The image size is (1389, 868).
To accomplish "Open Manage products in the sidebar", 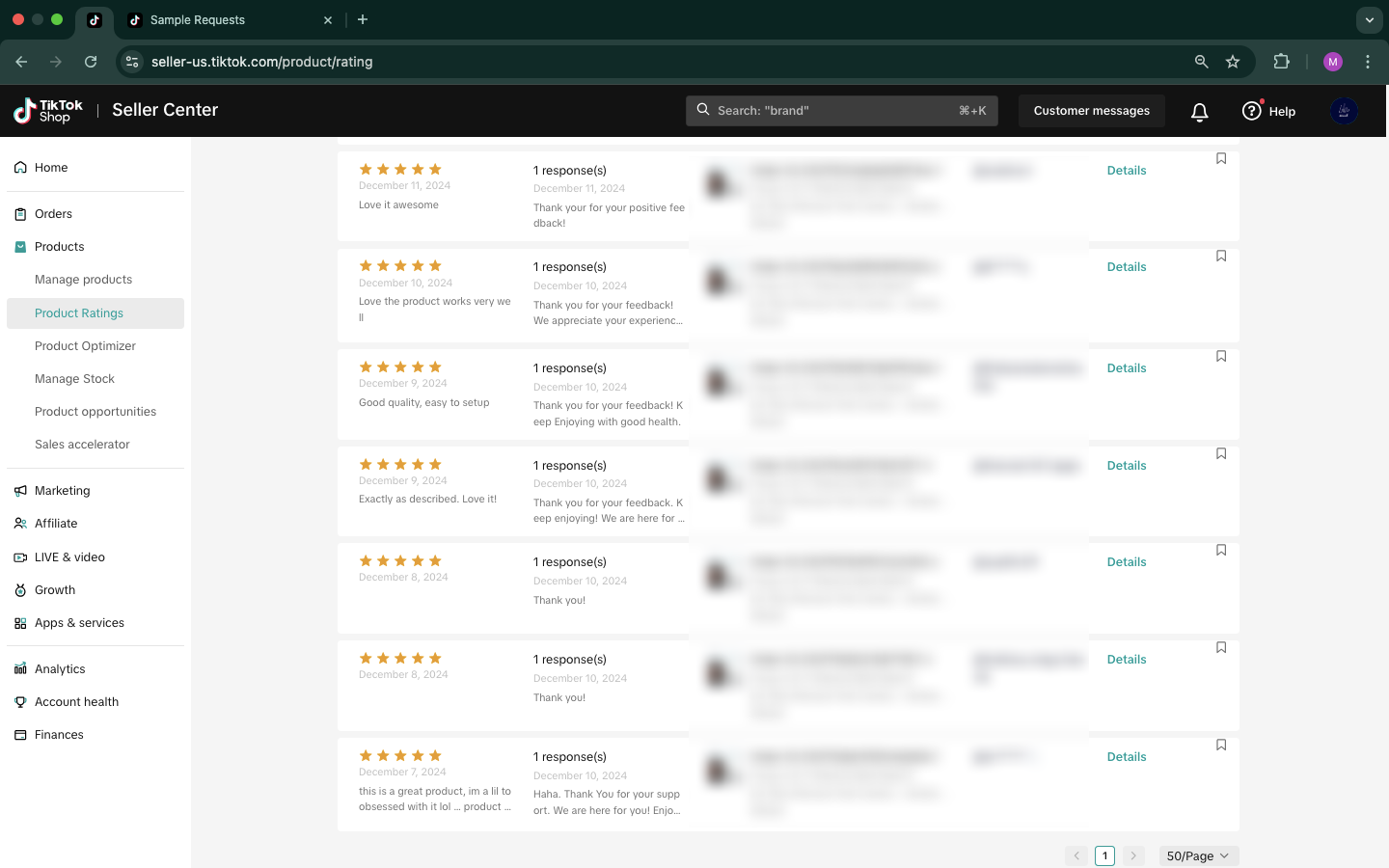I will (83, 280).
